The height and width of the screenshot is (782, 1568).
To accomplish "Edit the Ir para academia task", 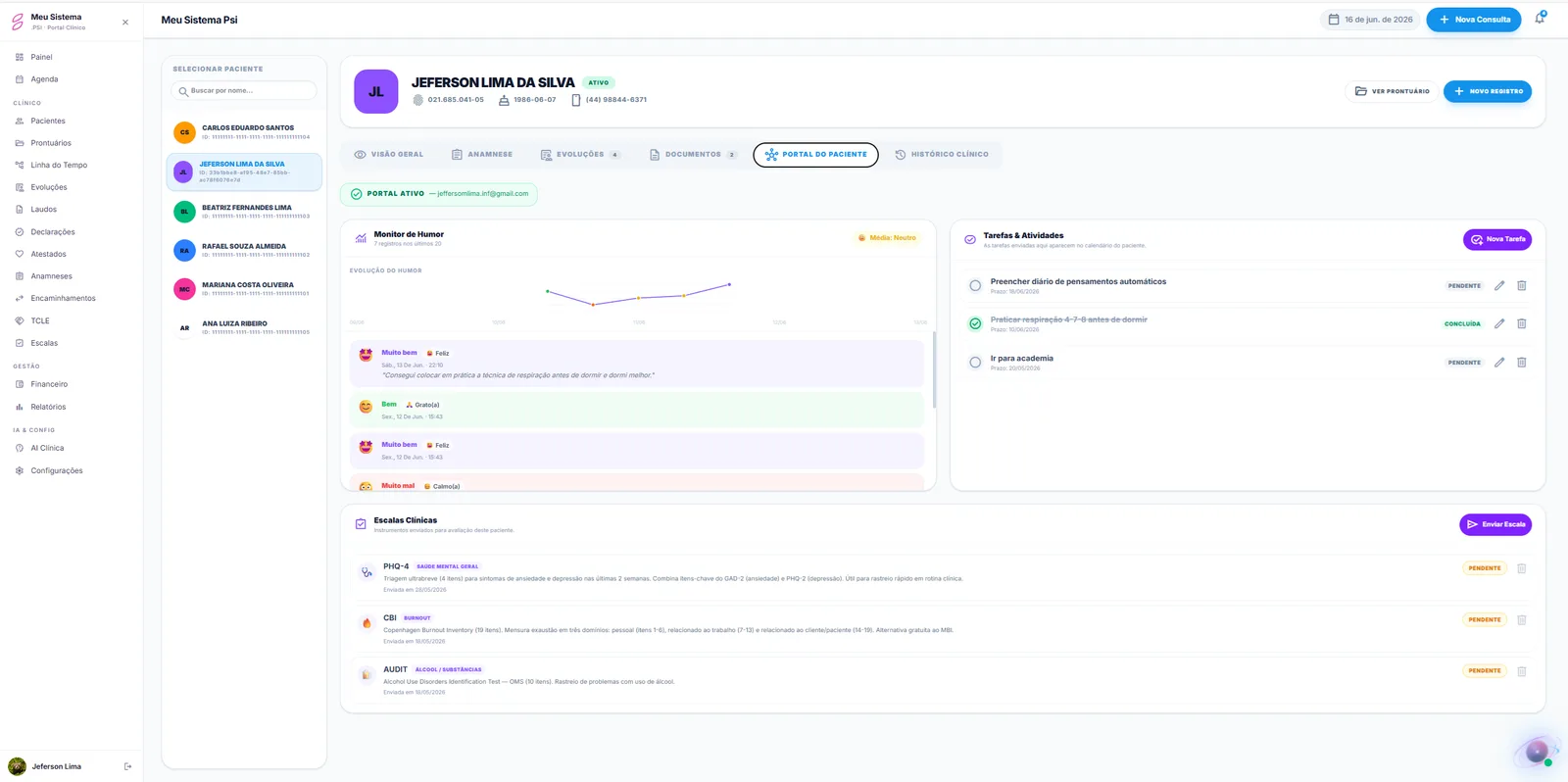I will coord(1499,363).
